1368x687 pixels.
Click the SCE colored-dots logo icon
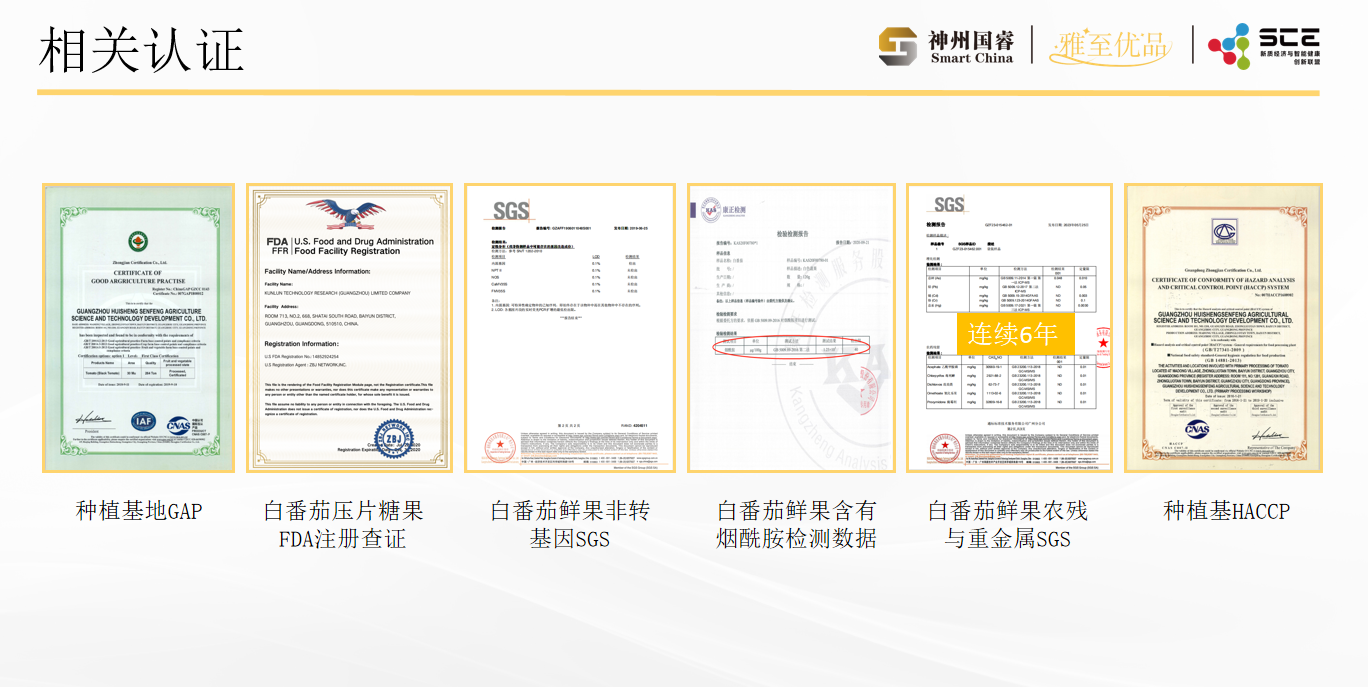pos(1228,46)
